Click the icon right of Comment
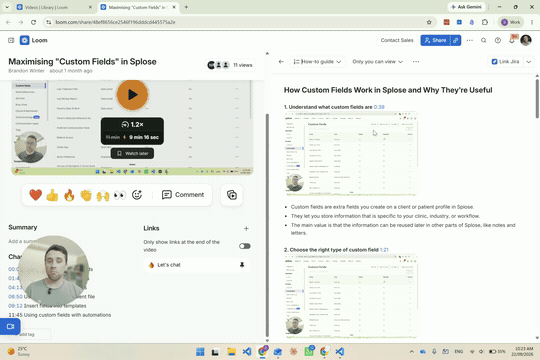The image size is (540, 360). click(232, 195)
